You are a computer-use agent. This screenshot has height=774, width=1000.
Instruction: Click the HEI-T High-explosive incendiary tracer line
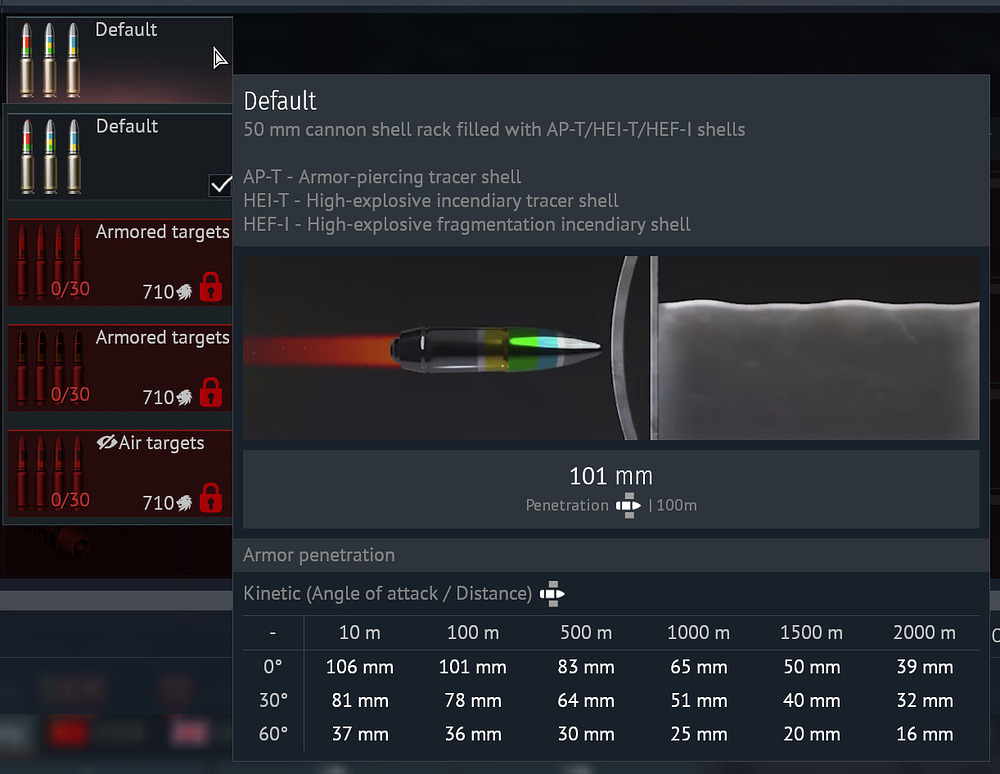tap(430, 201)
